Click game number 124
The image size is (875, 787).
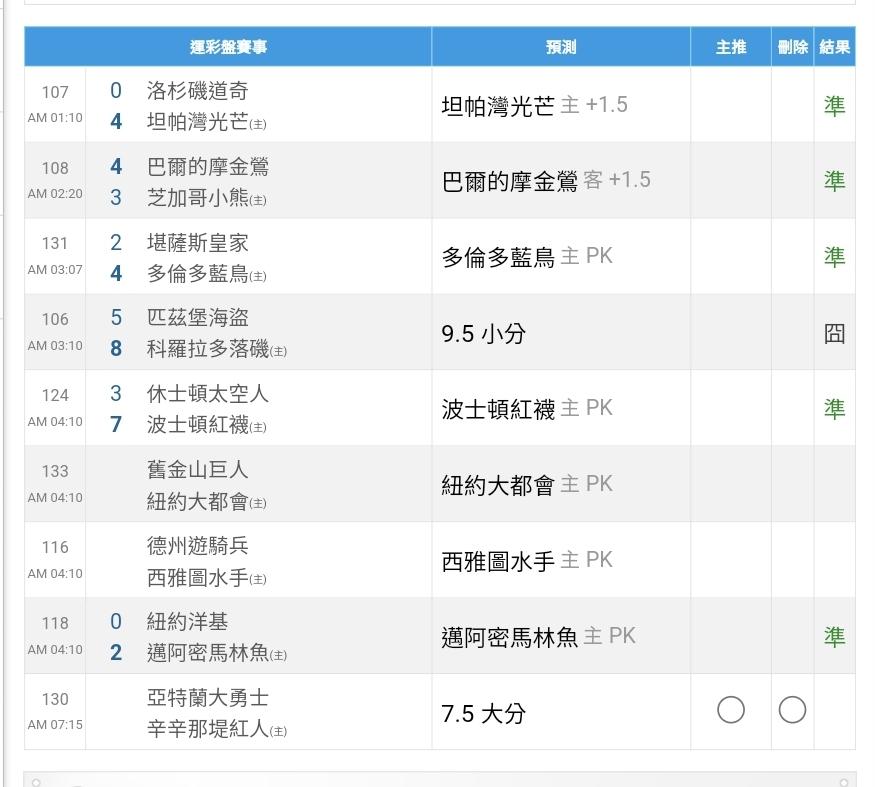55,395
